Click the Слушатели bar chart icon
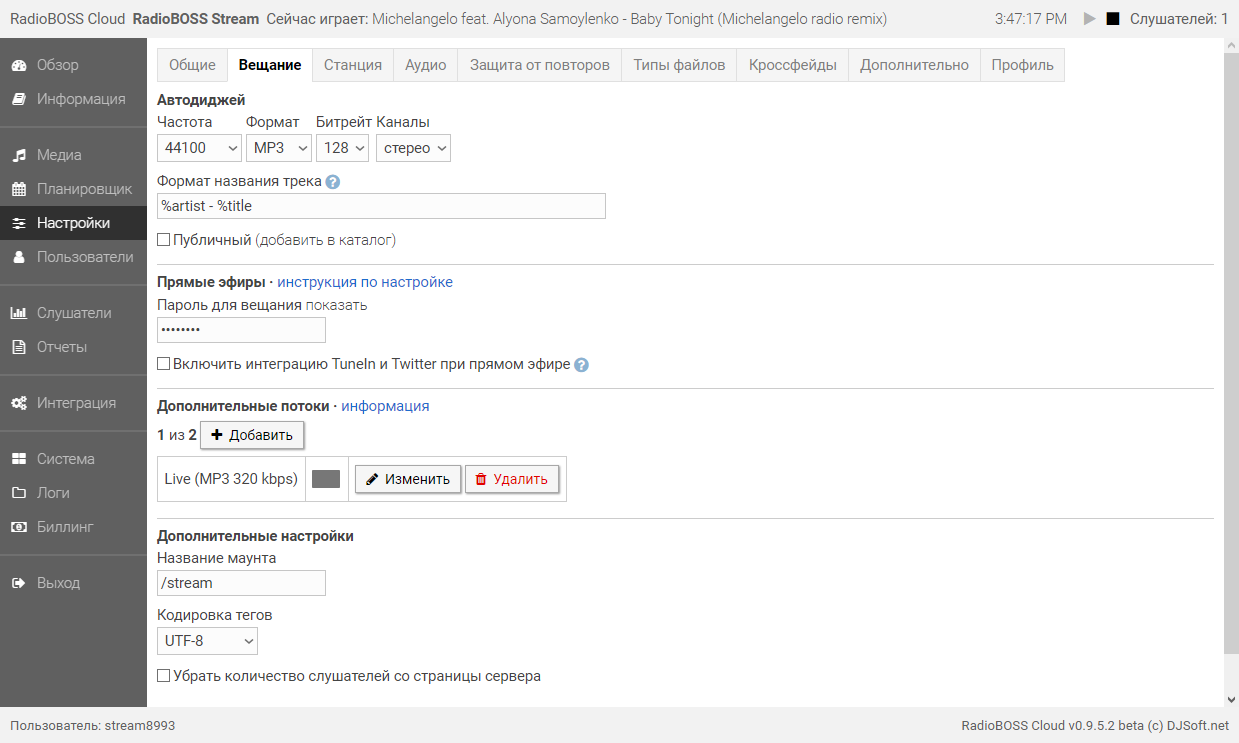This screenshot has width=1239, height=743. click(x=18, y=313)
